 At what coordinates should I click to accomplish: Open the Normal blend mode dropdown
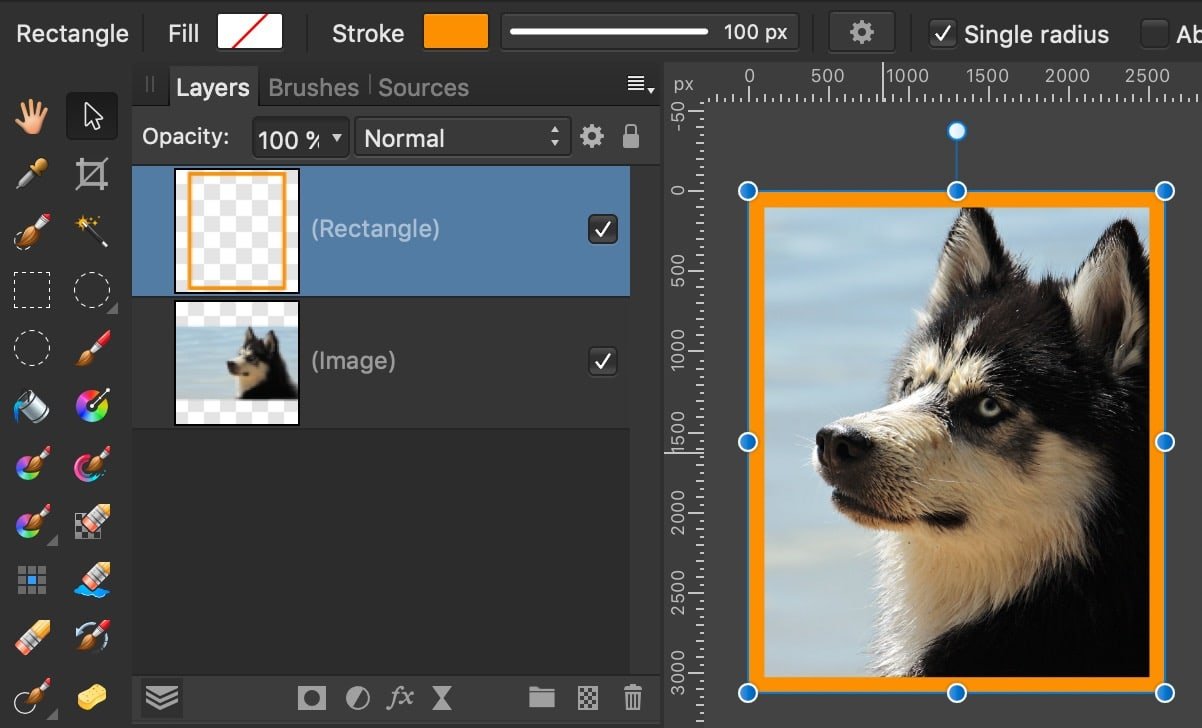tap(462, 138)
